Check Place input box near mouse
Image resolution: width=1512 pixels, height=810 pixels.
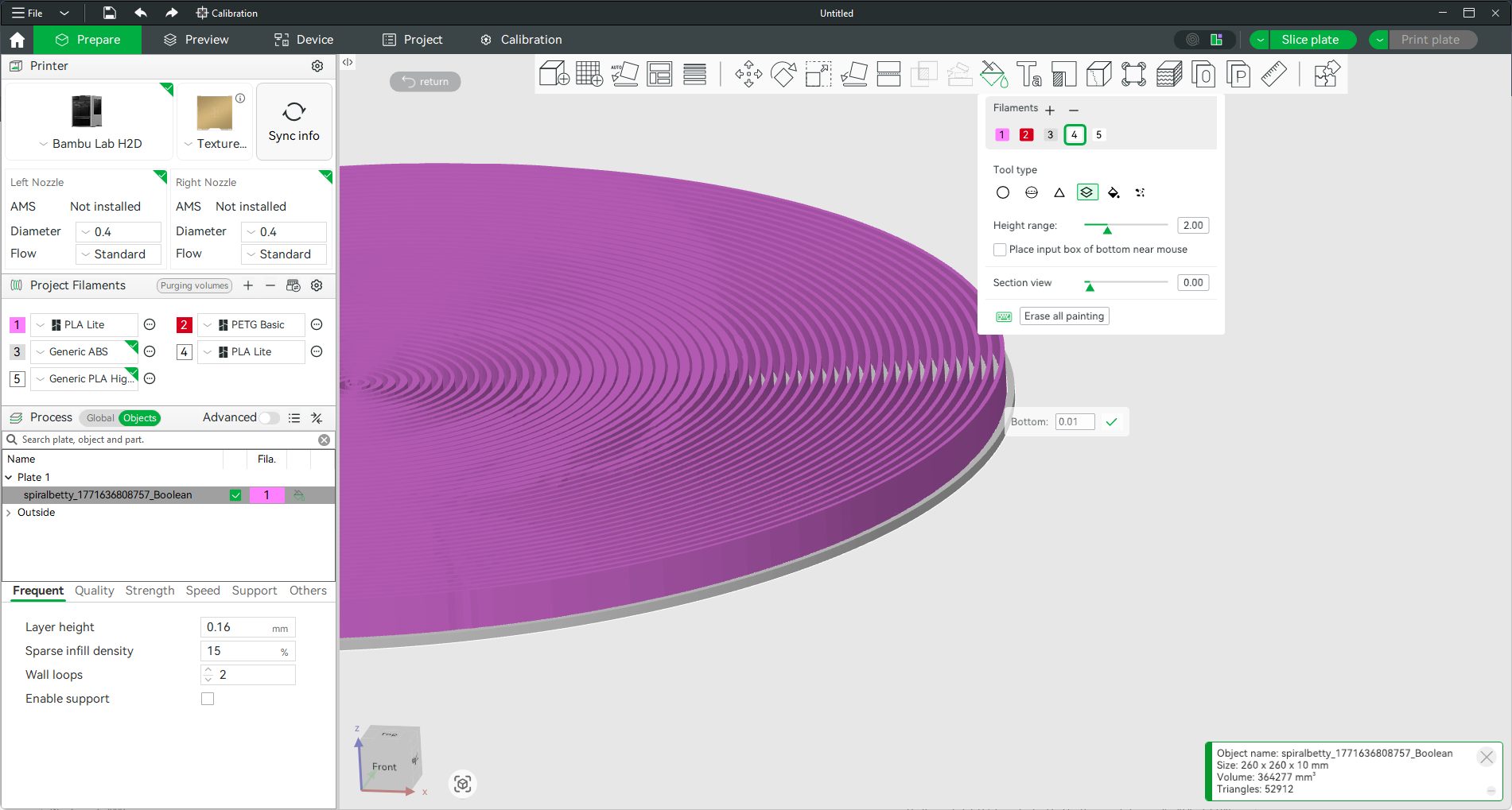click(x=1000, y=250)
